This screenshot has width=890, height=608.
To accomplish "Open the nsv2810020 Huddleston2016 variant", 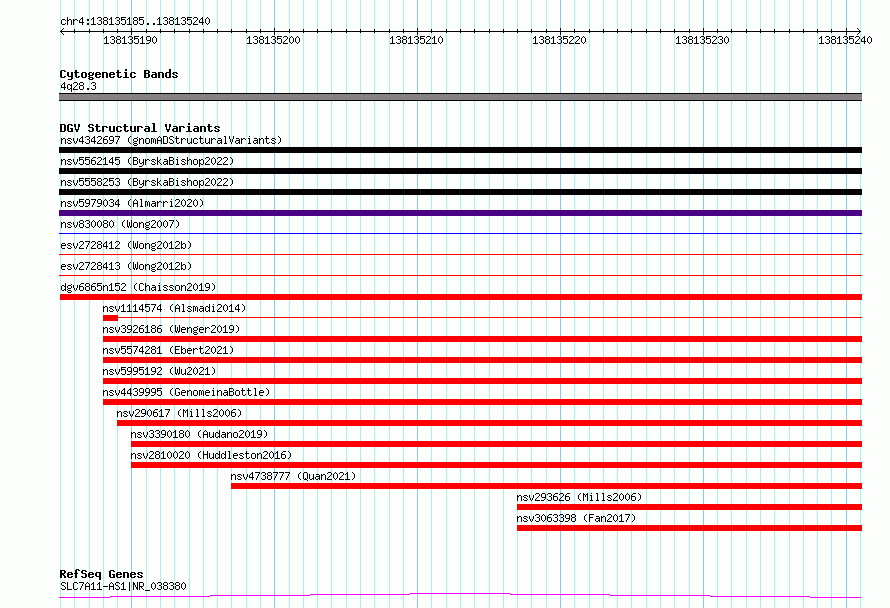I will 211,455.
